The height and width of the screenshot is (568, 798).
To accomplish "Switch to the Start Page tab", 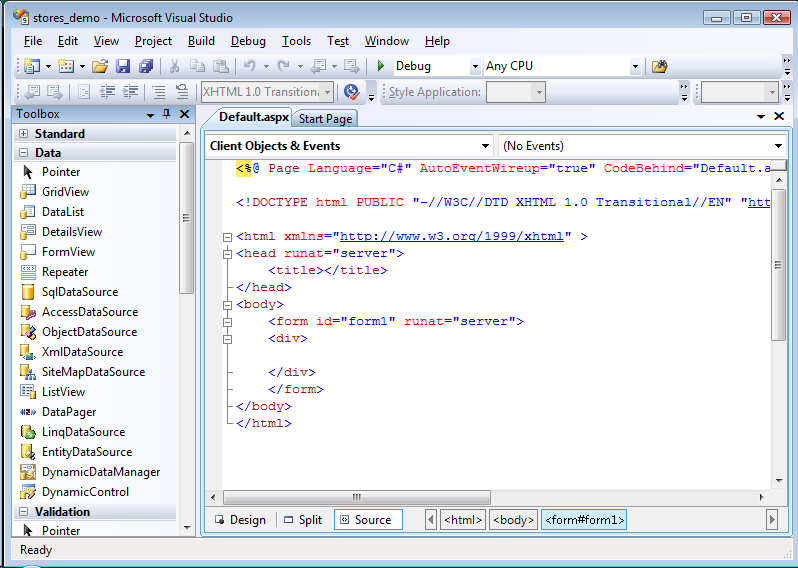I will tap(325, 119).
